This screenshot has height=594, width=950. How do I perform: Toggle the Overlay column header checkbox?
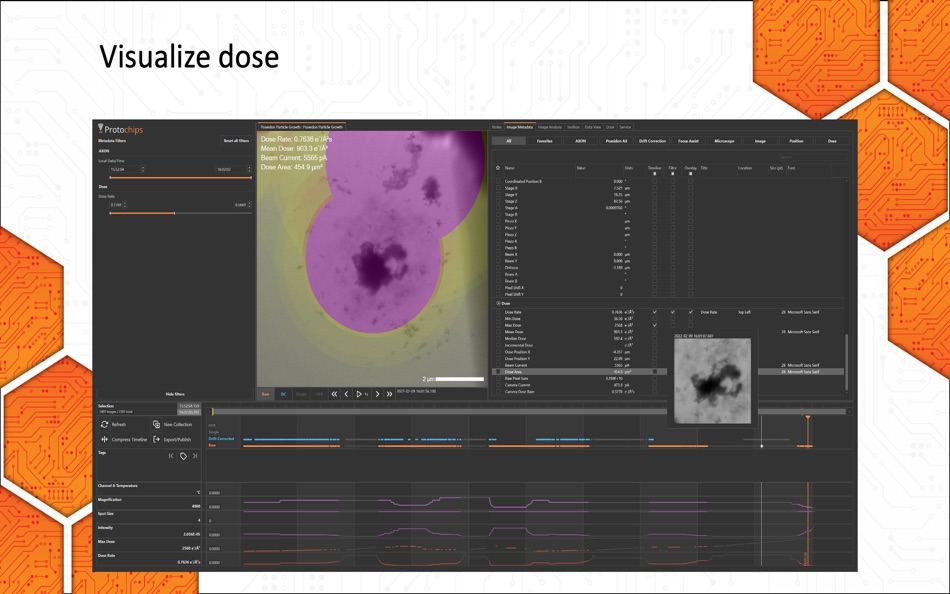[x=690, y=174]
